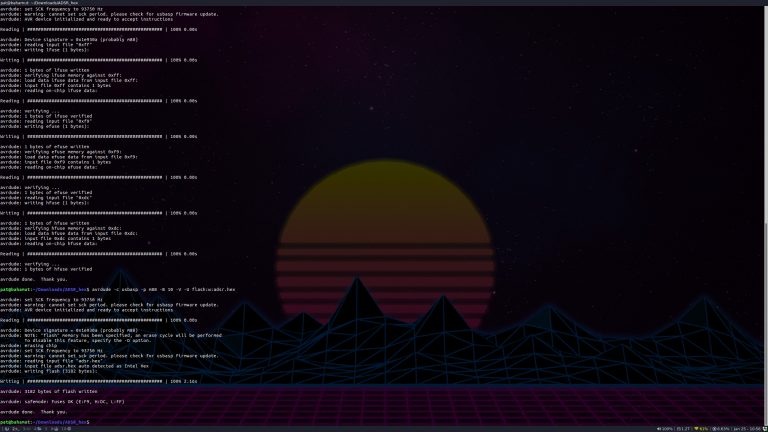
Task: Switch to the first workspace in bottom bar
Action: pos(5,428)
